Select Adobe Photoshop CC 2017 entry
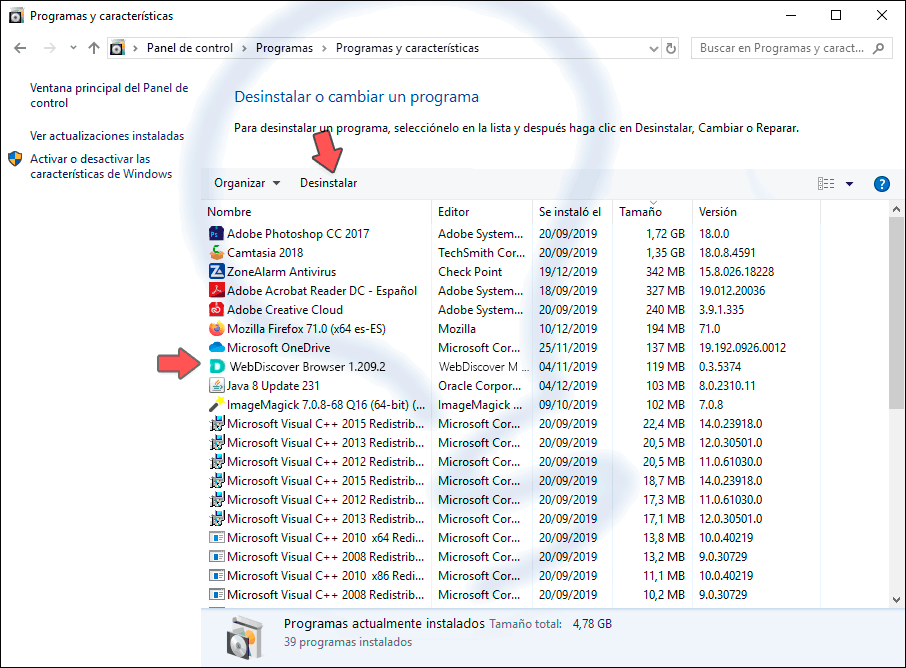 pyautogui.click(x=298, y=233)
